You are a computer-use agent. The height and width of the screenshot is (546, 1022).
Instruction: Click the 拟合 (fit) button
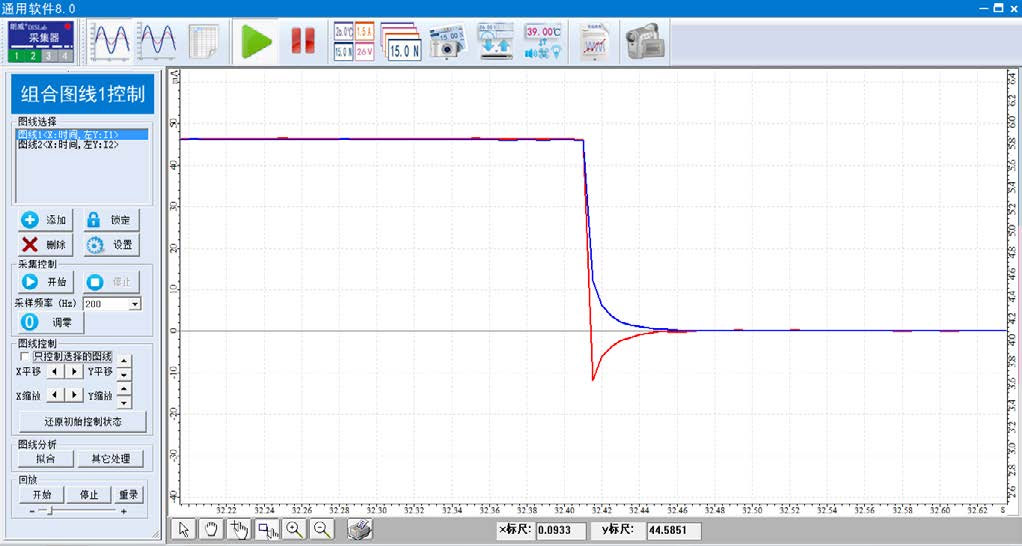point(45,459)
